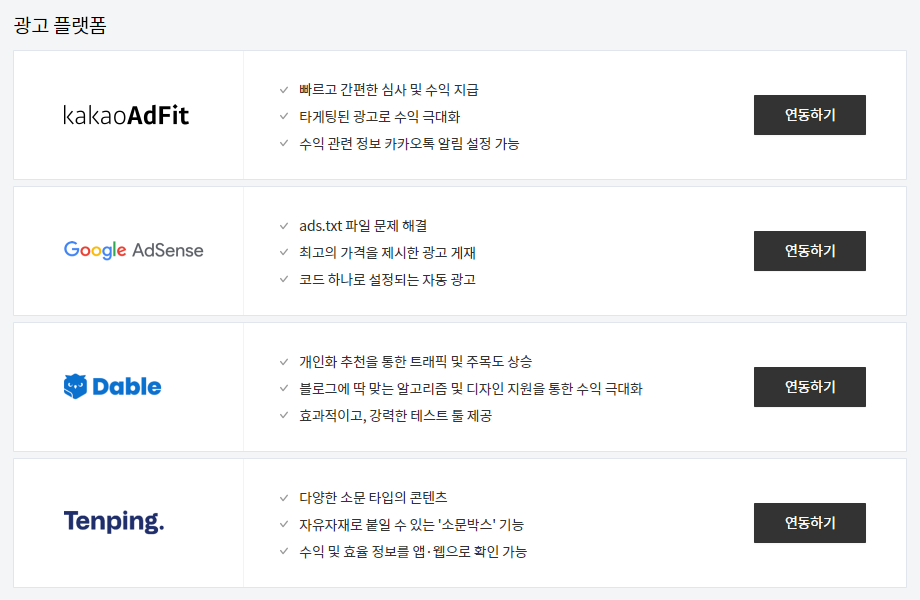Click checkmark beside ads.txt 파일 문제 해결

click(x=284, y=226)
